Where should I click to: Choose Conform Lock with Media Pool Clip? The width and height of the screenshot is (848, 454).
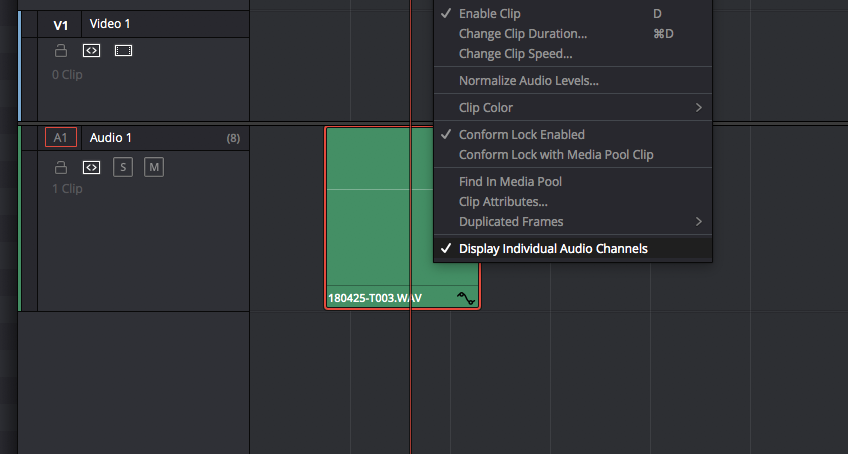[573, 154]
